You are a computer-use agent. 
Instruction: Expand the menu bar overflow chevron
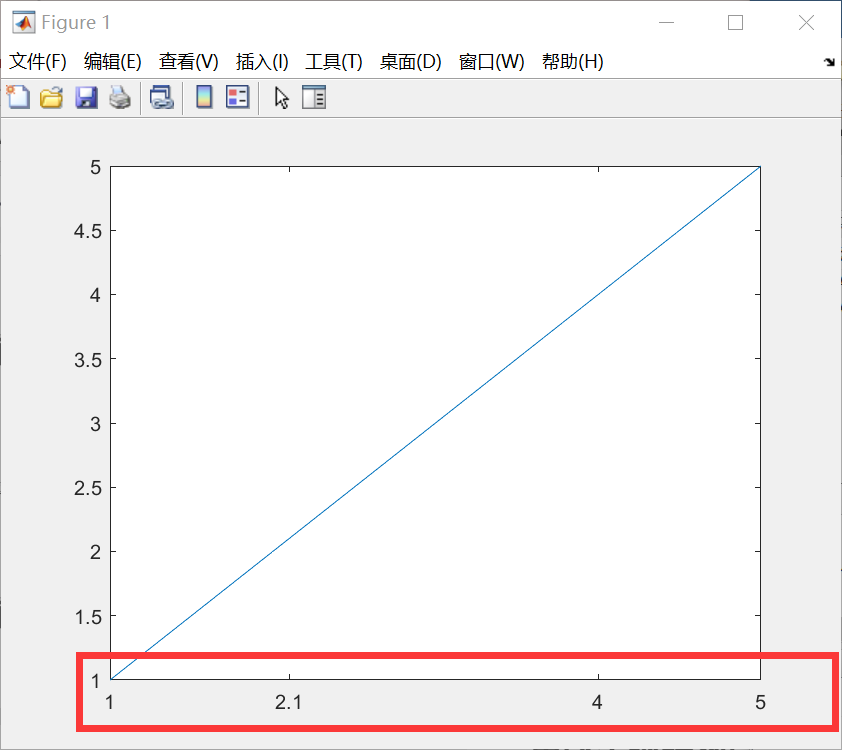(829, 62)
